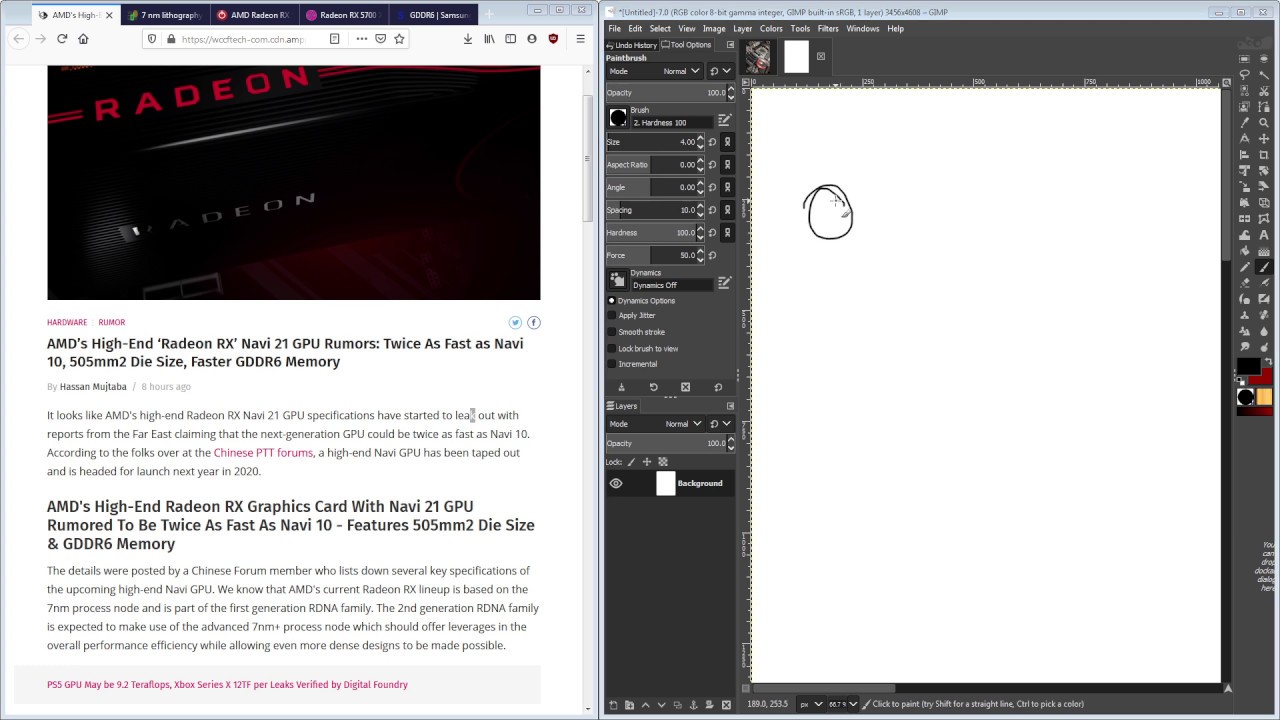This screenshot has height=720, width=1280.
Task: Raise the layer one step
Action: (645, 705)
